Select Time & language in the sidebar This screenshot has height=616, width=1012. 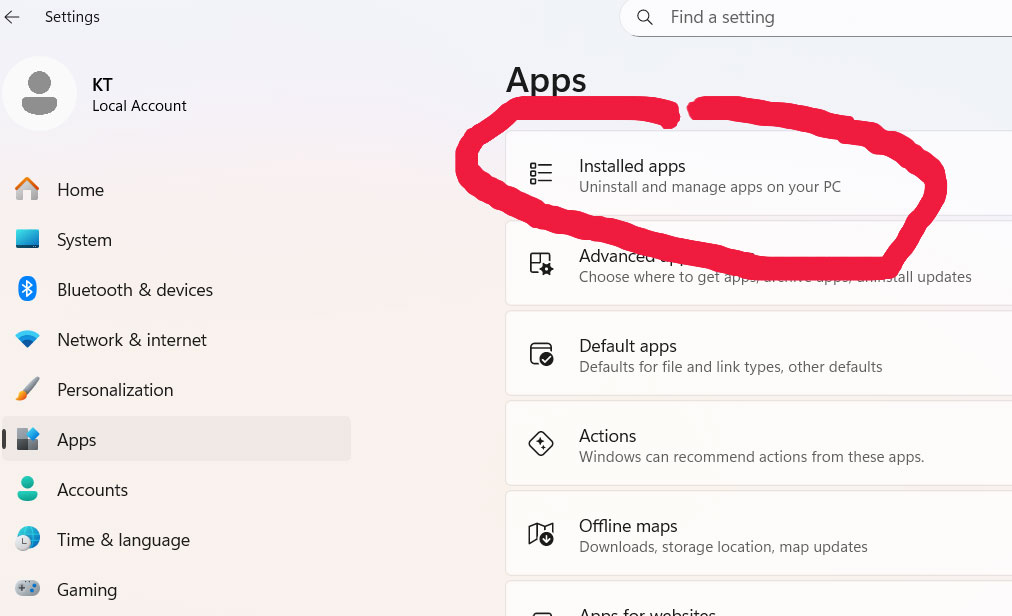123,539
